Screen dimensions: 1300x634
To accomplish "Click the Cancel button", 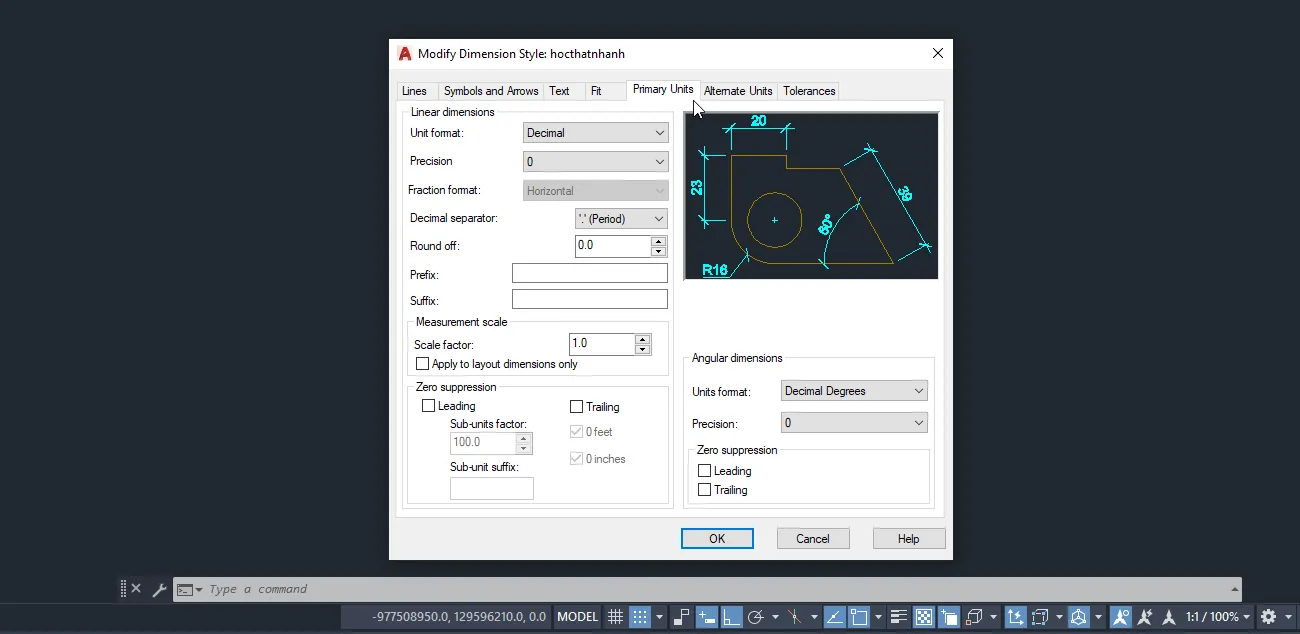I will tap(813, 539).
